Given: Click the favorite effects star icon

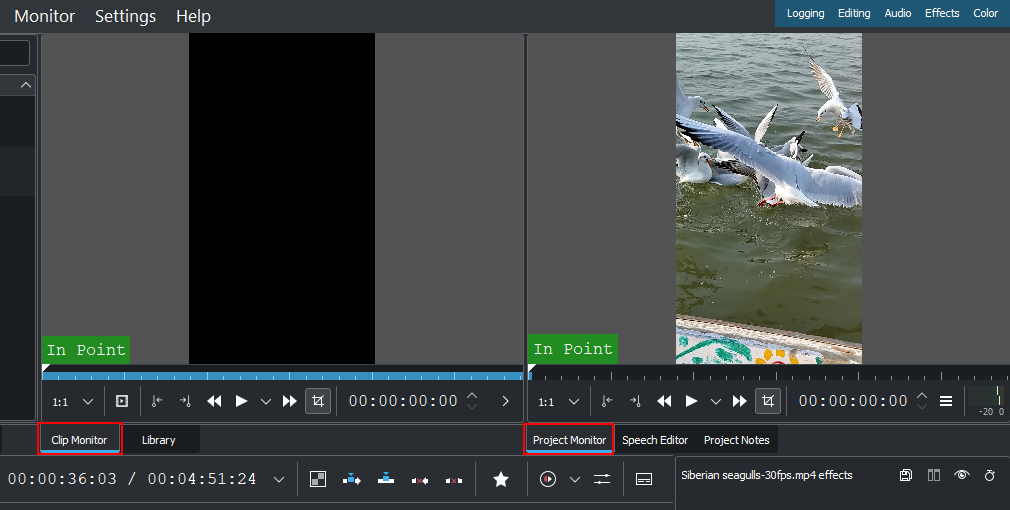Looking at the screenshot, I should pos(501,479).
